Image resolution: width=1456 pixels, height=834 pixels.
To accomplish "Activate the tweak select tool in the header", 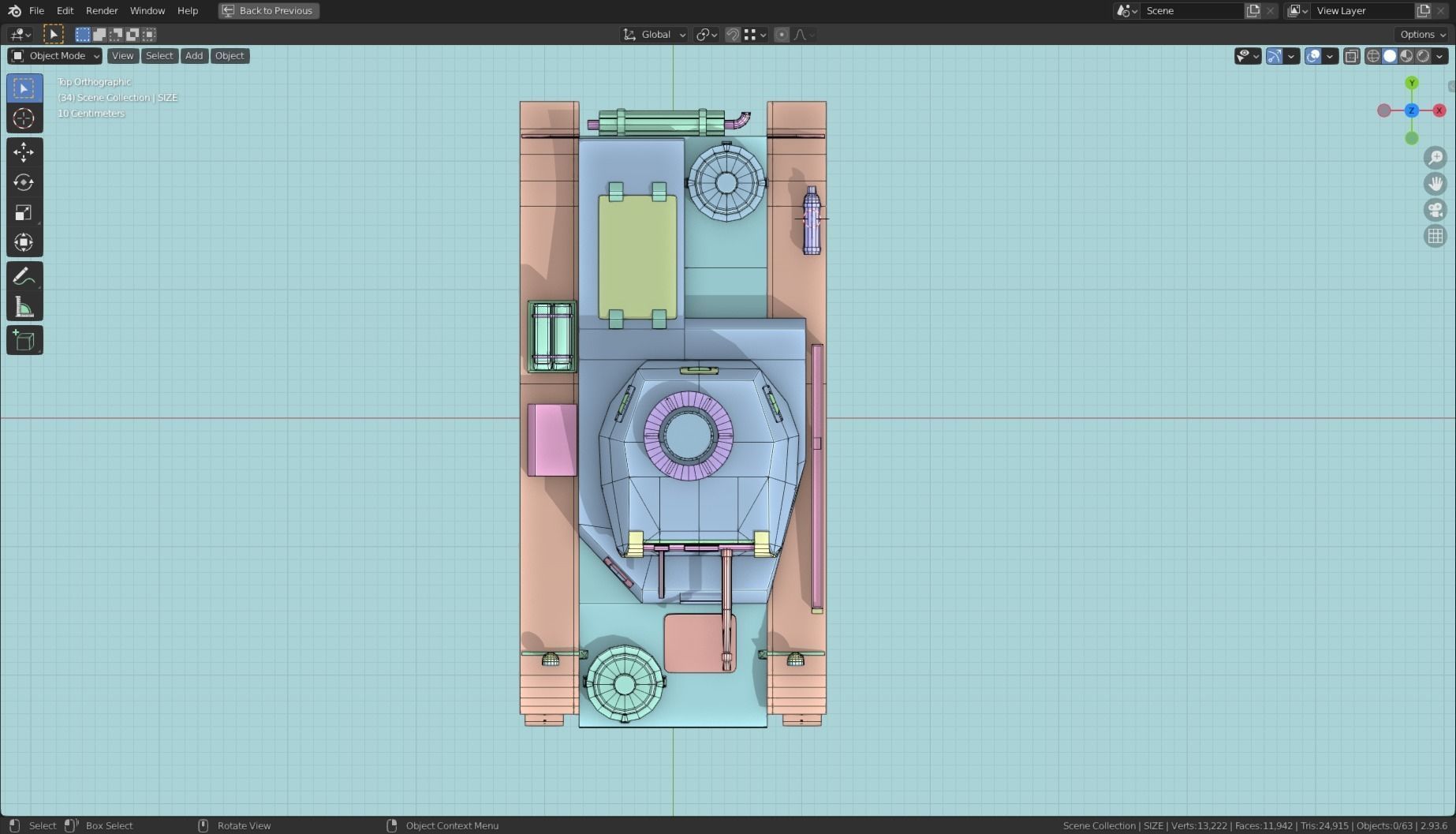I will tap(54, 34).
